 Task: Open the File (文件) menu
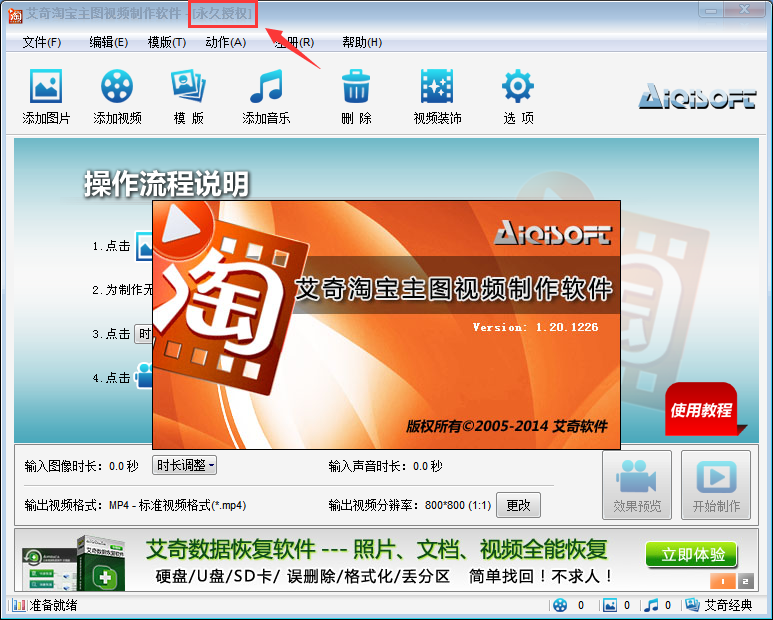coord(42,42)
